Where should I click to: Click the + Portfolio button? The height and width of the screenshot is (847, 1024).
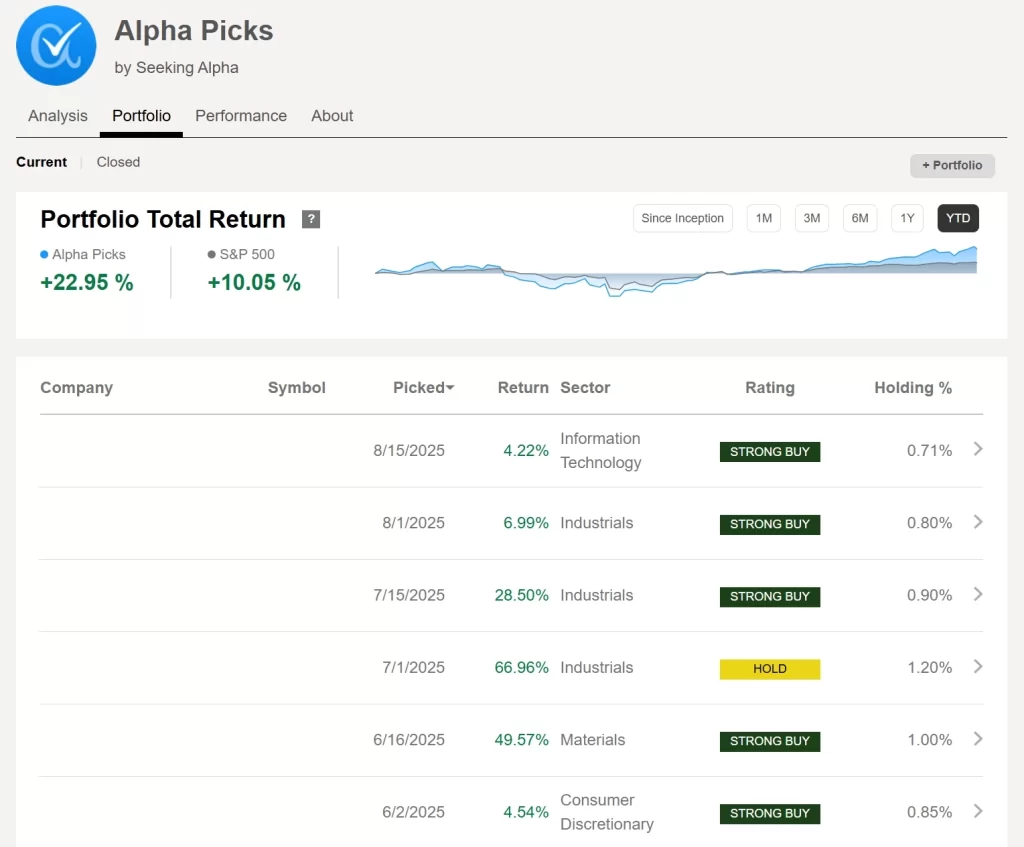(x=952, y=165)
